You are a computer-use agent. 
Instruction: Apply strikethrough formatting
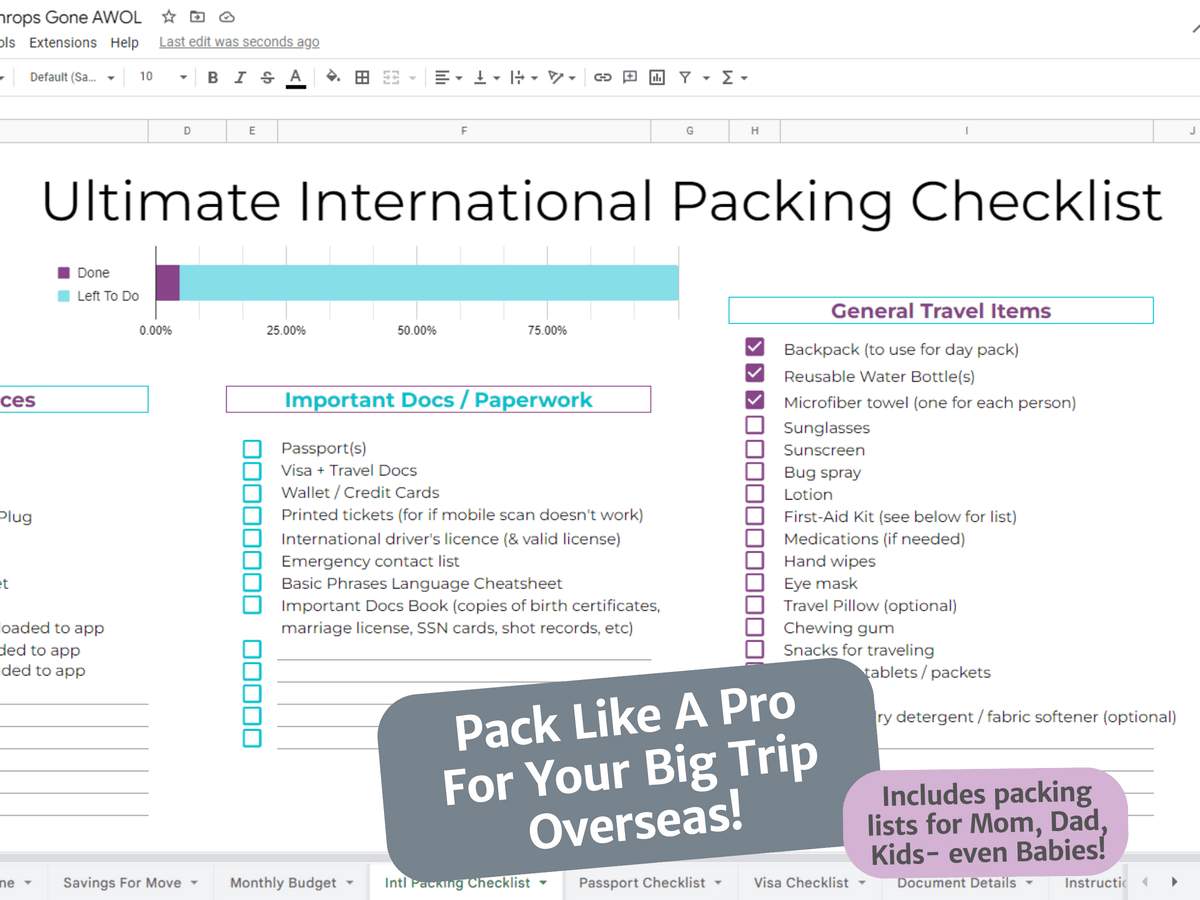pos(267,77)
